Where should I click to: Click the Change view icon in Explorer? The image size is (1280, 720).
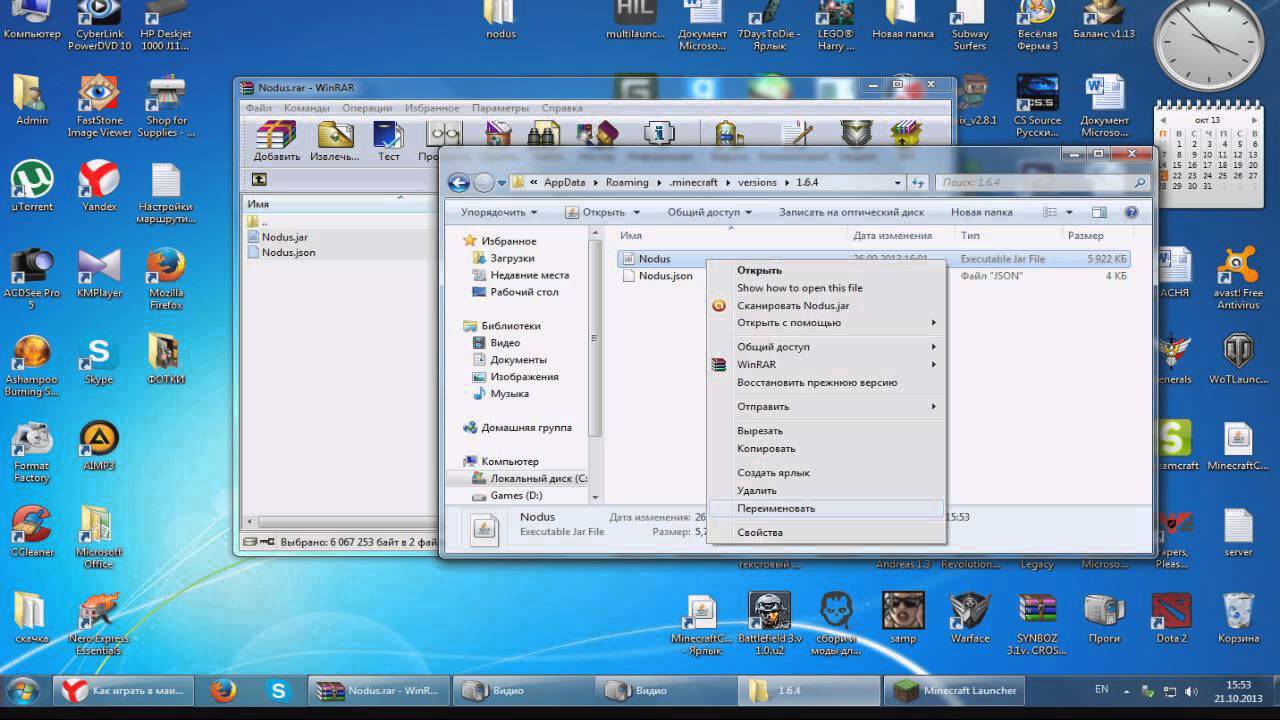point(1050,212)
